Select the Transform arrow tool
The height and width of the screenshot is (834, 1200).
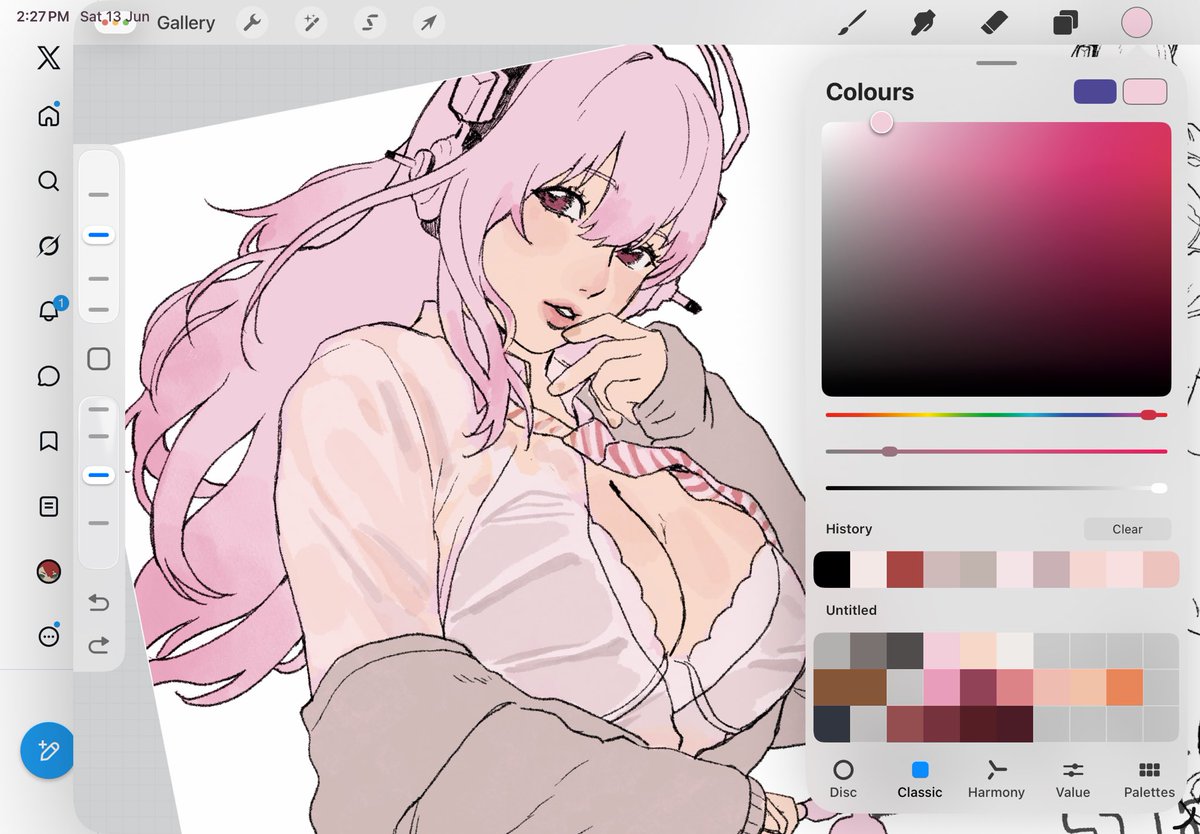[x=428, y=23]
